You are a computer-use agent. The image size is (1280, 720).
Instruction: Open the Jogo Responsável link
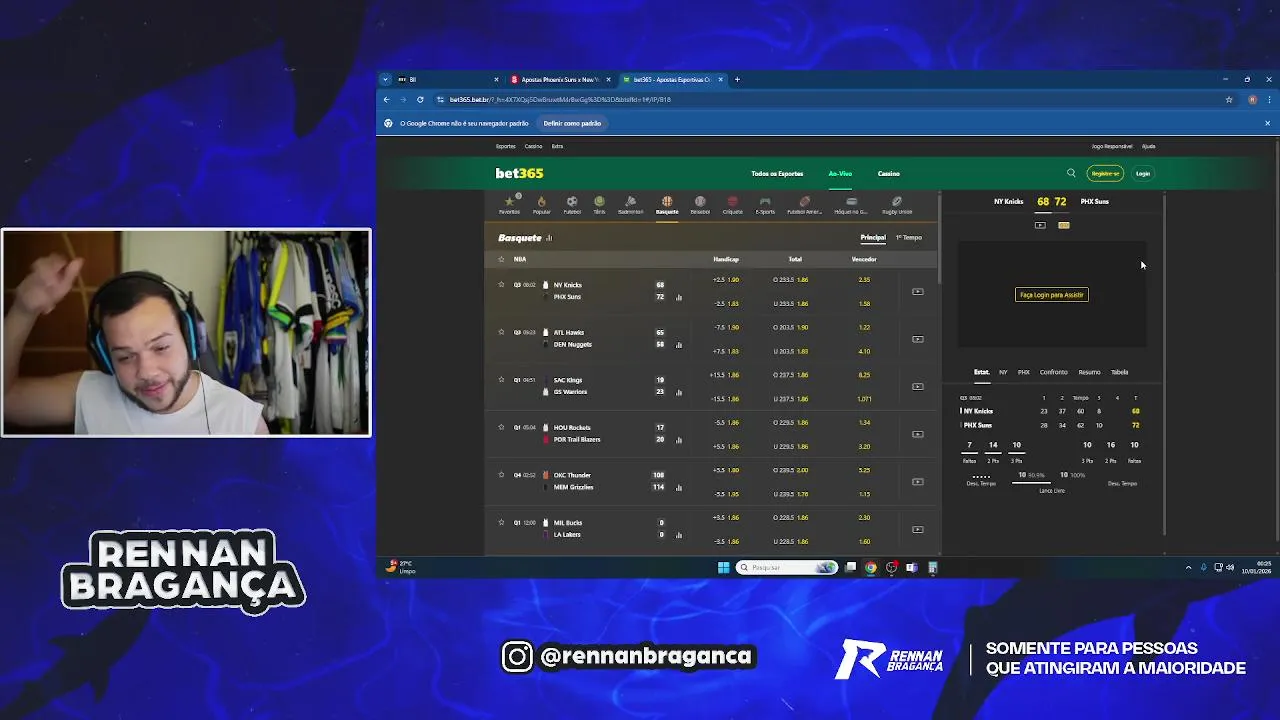tap(1112, 146)
